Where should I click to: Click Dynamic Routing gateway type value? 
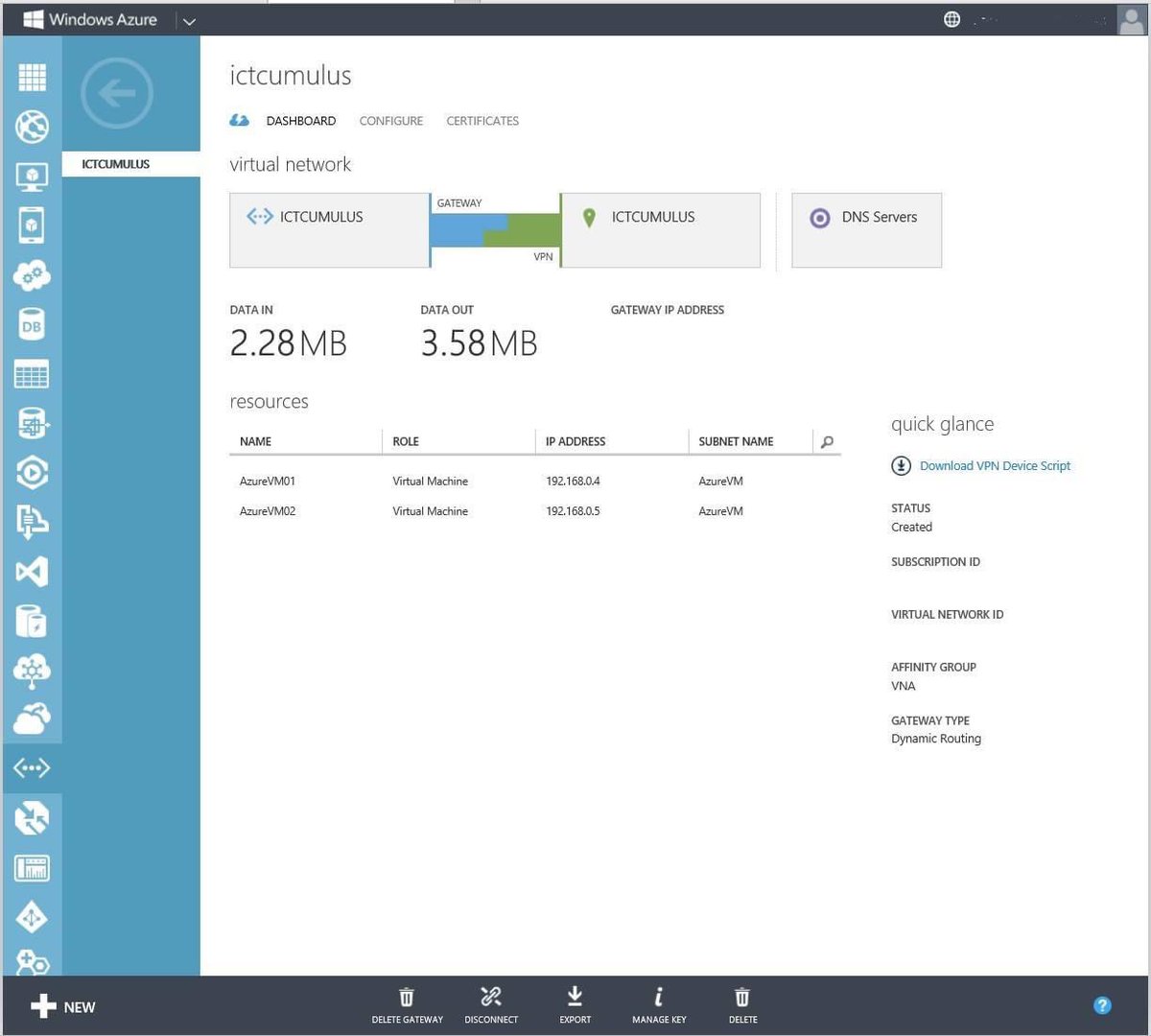click(936, 739)
